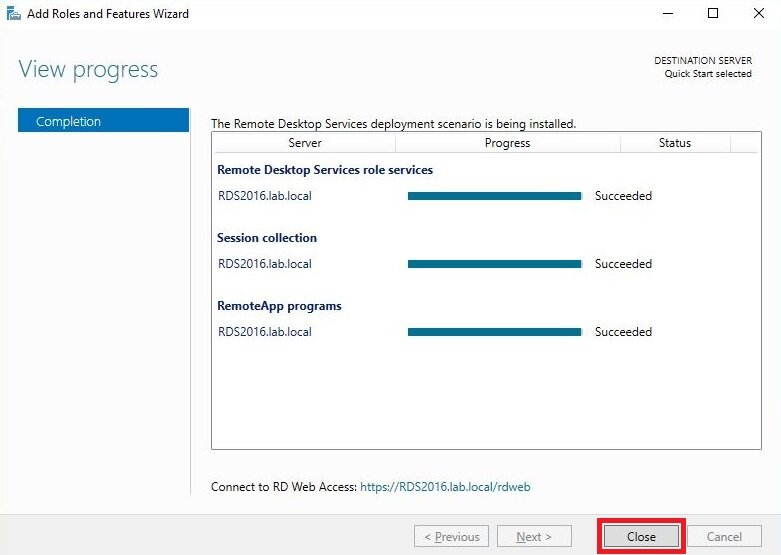Click the Session collection progress bar
Screen dimensions: 781x555
coord(495,264)
